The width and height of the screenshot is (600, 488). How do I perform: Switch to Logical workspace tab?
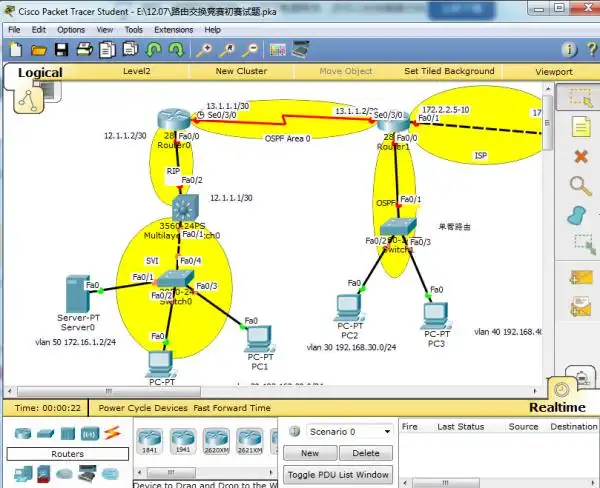[40, 72]
